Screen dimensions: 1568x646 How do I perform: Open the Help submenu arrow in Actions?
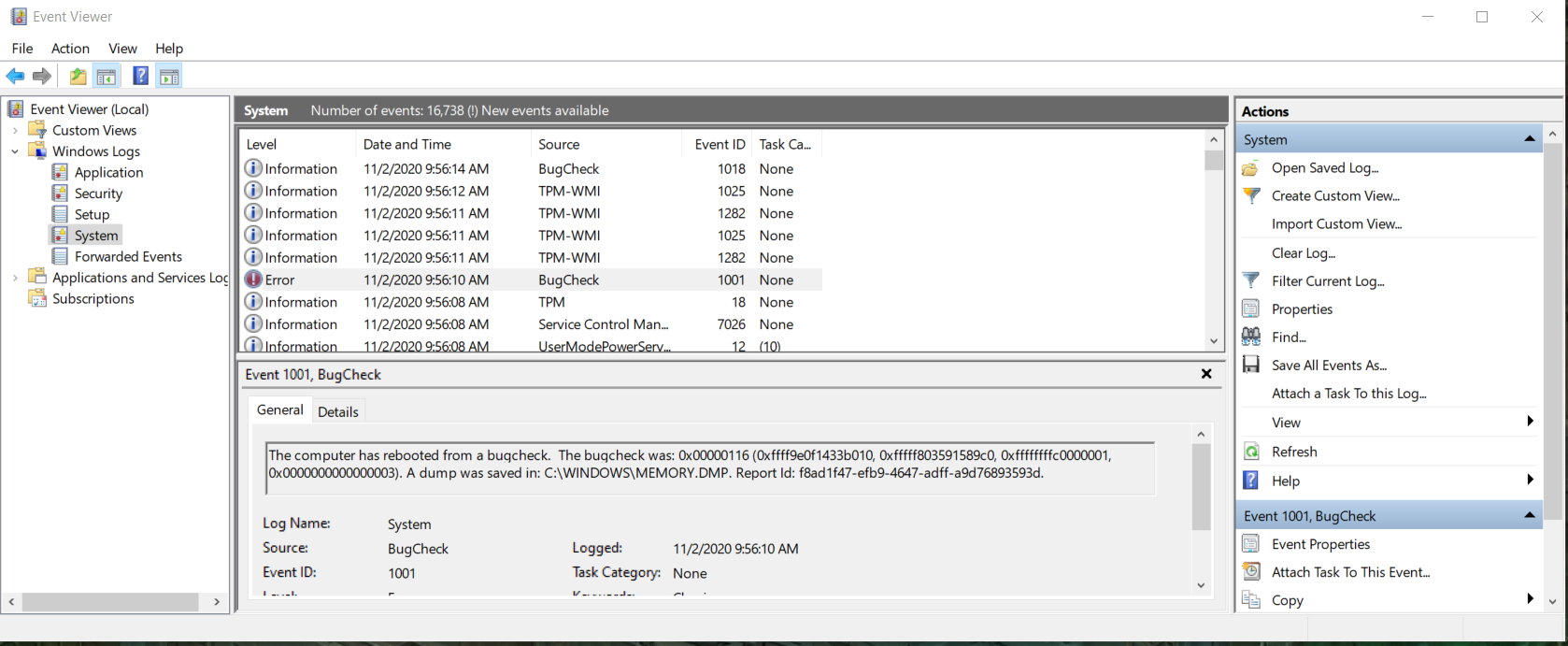pyautogui.click(x=1530, y=480)
